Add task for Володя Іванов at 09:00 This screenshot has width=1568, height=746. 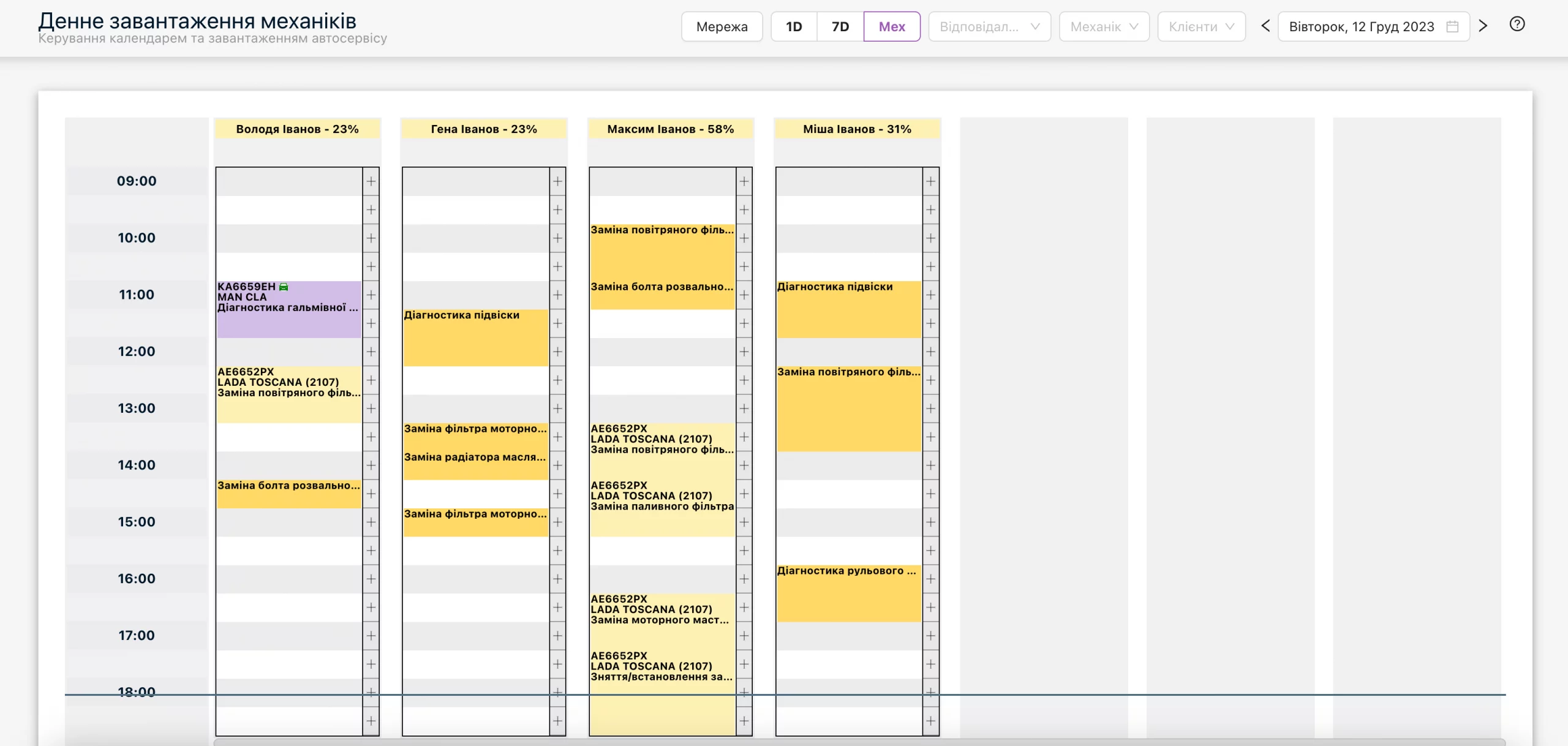pos(371,181)
